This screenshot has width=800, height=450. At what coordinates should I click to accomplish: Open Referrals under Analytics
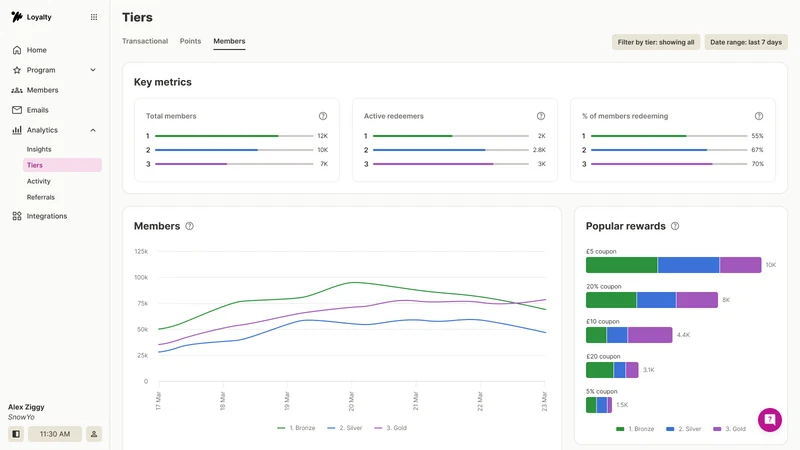pyautogui.click(x=40, y=197)
